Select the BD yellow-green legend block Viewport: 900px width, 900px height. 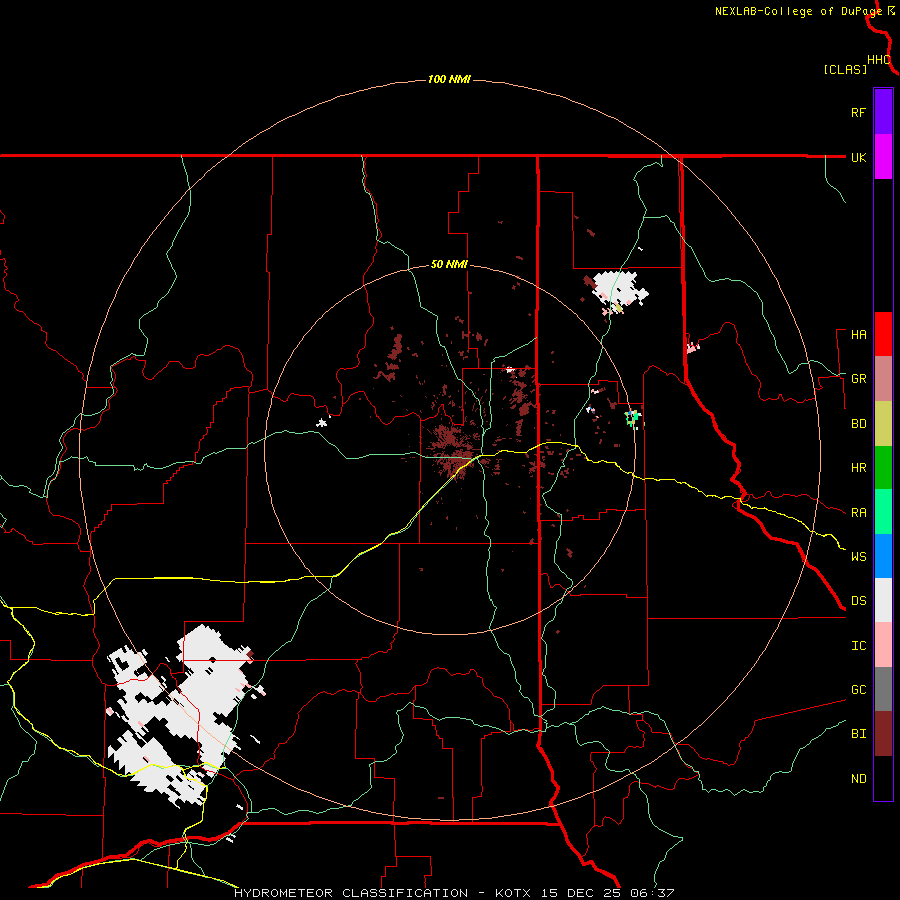pyautogui.click(x=883, y=424)
